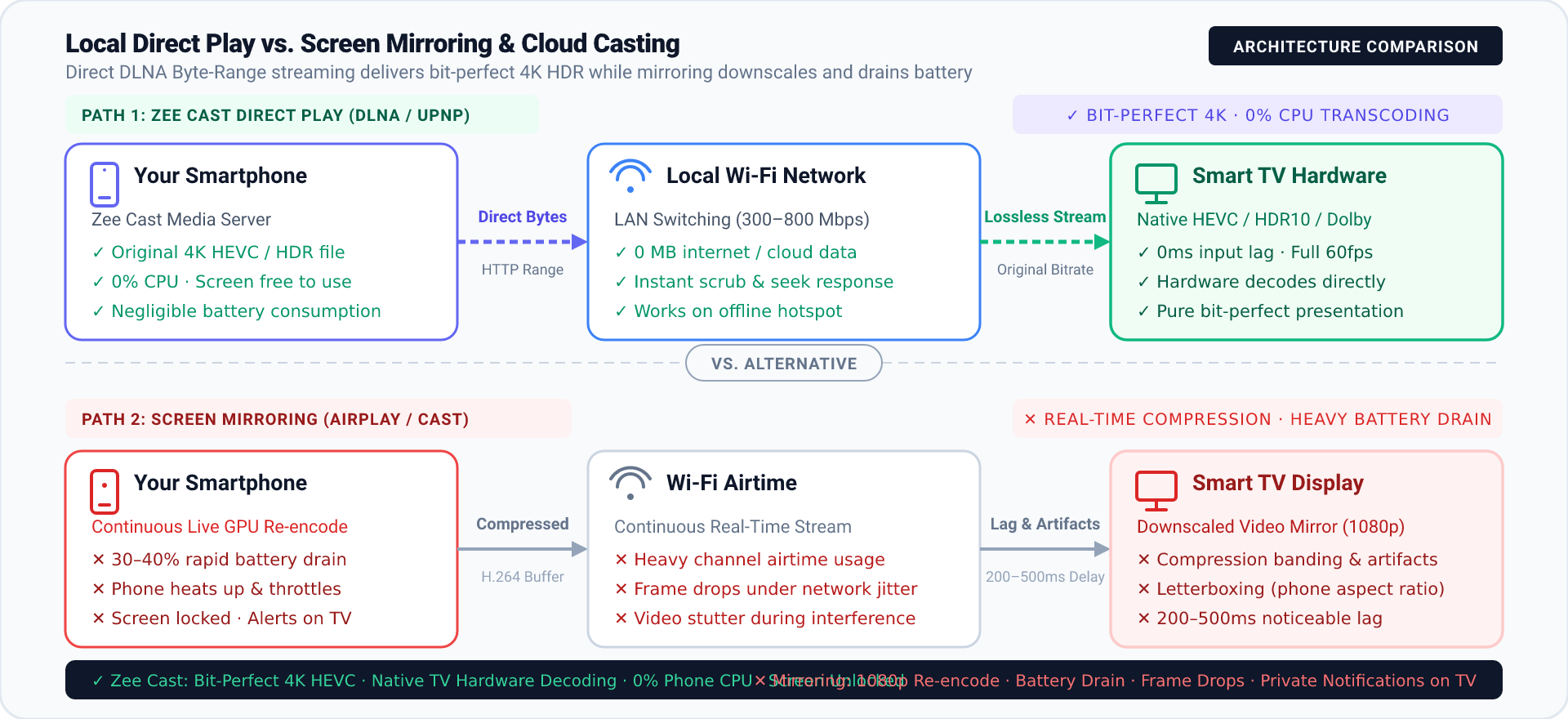This screenshot has width=1568, height=719.
Task: Click the H.264 Buffer caption
Action: point(523,577)
